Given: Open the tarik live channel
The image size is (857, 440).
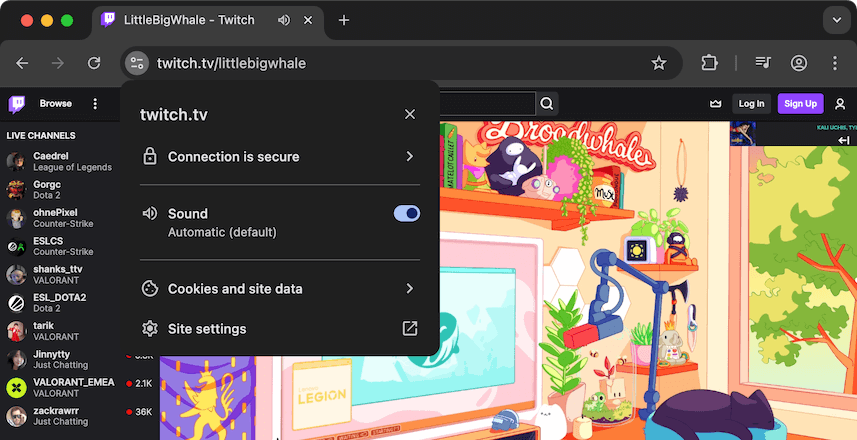Looking at the screenshot, I should tap(60, 331).
